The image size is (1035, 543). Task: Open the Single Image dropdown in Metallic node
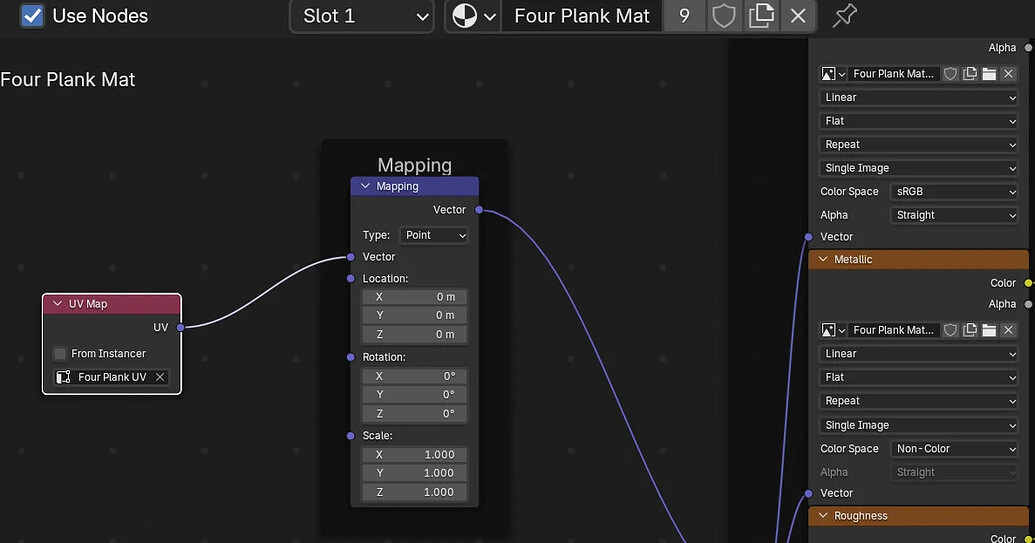(x=919, y=426)
